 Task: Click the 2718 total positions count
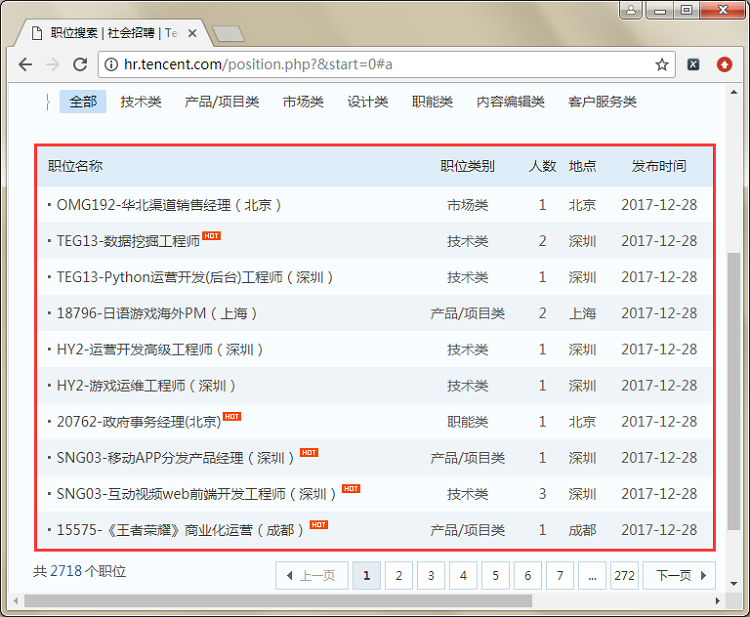point(66,571)
